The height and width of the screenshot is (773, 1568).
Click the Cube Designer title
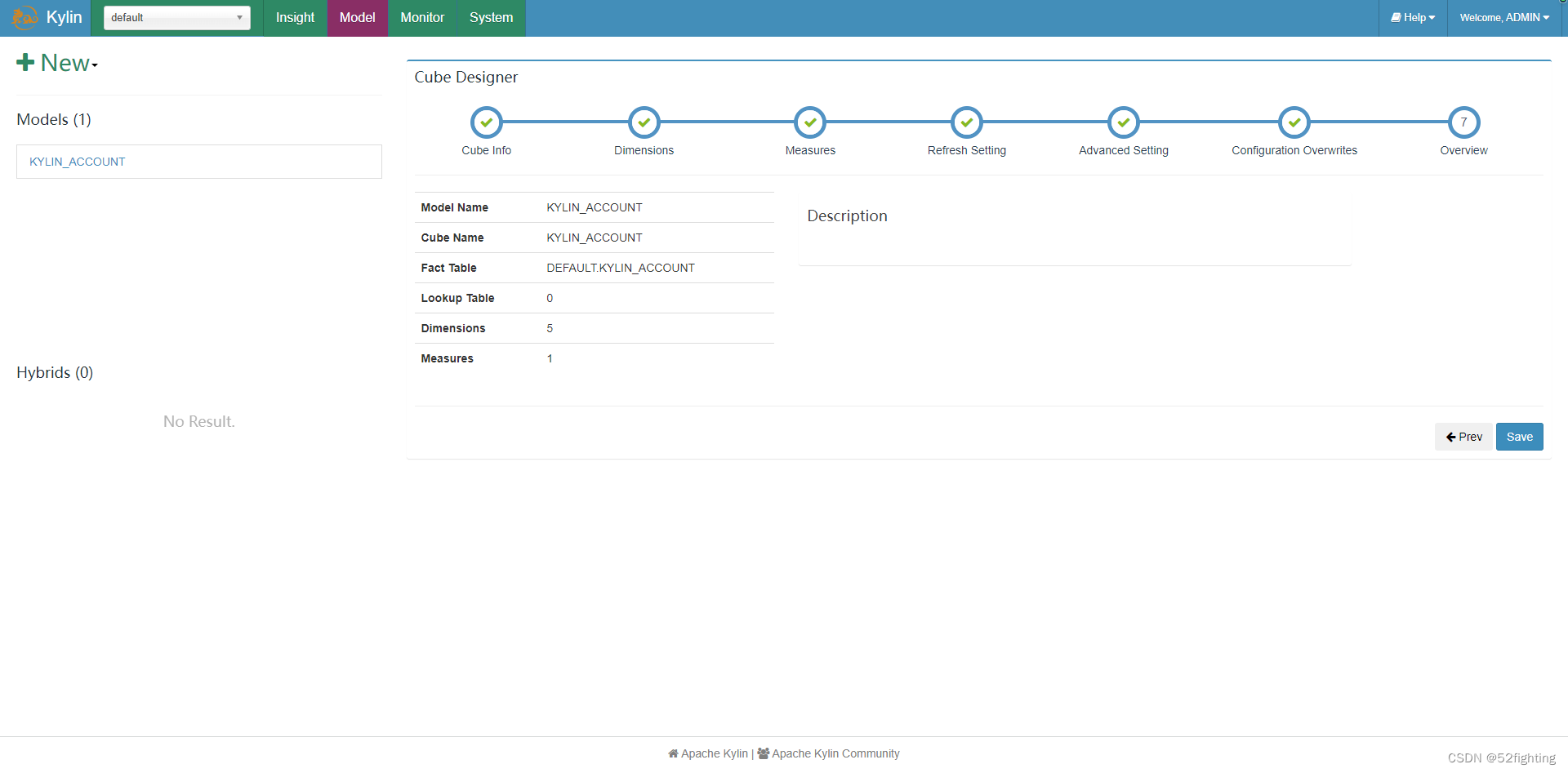click(x=466, y=77)
